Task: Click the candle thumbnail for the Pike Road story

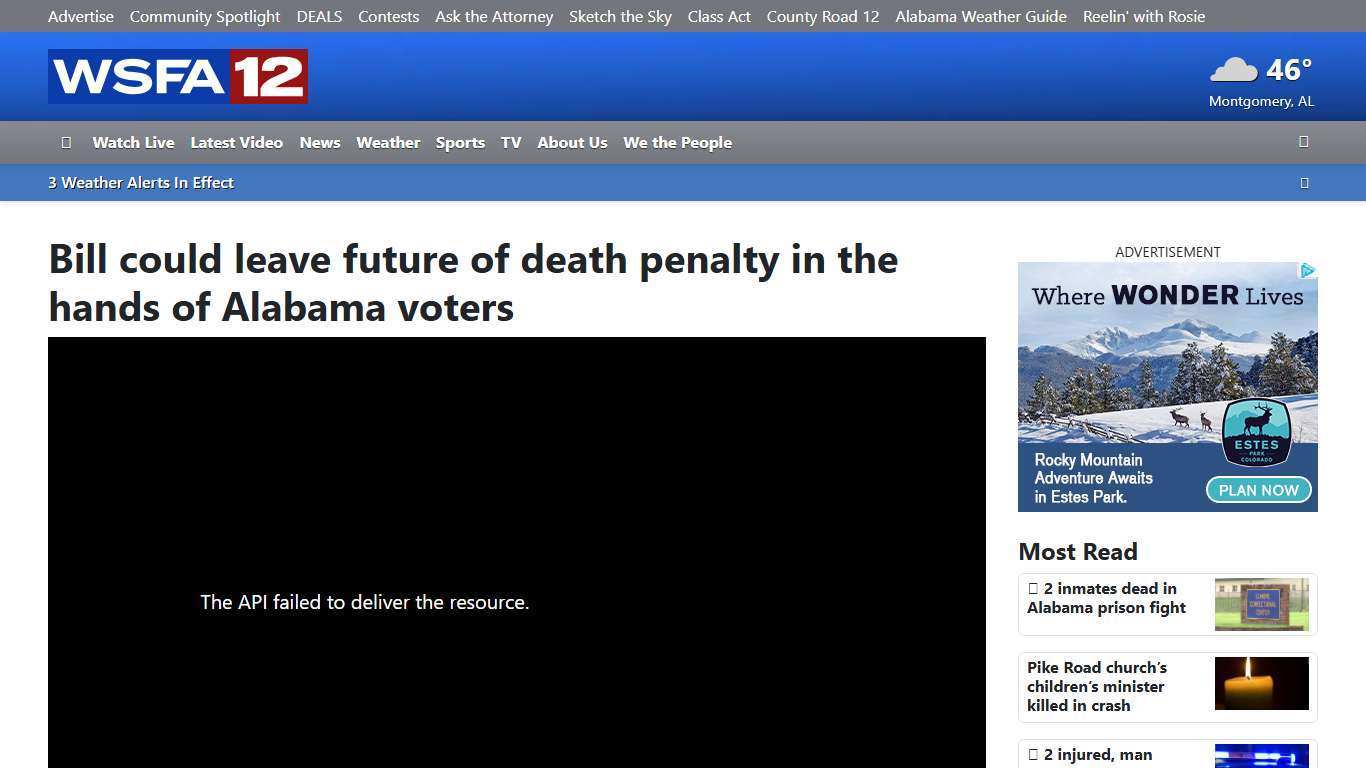Action: click(x=1261, y=683)
